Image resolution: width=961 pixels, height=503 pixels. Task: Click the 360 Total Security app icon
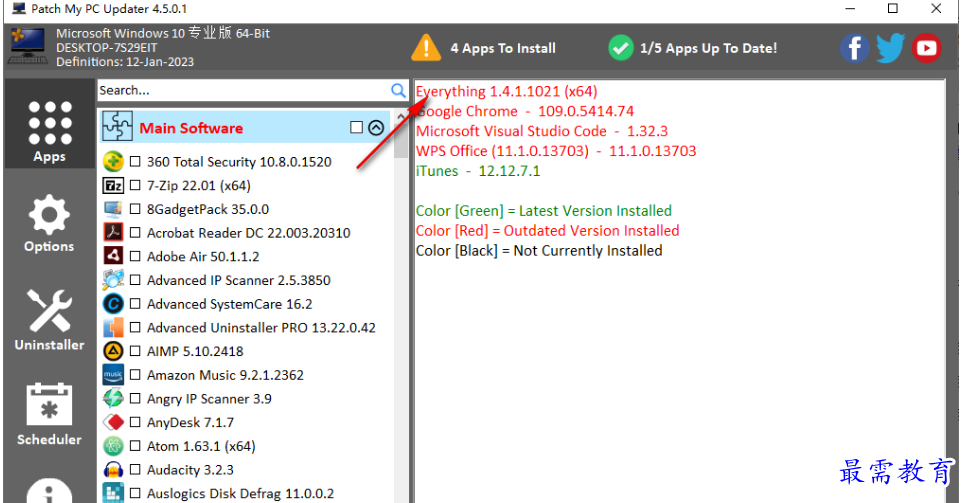113,162
